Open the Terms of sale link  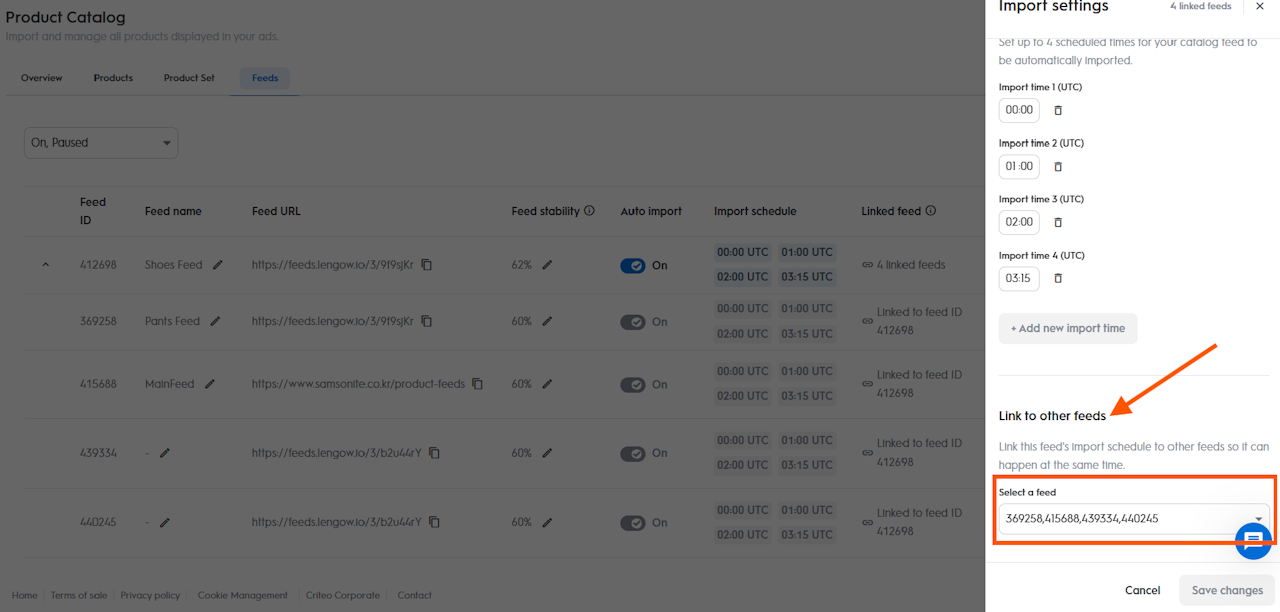click(x=79, y=595)
